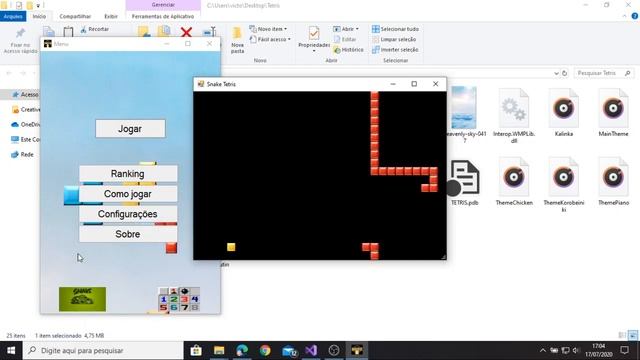The image size is (640, 360).
Task: Open the volume control in system tray
Action: click(576, 351)
